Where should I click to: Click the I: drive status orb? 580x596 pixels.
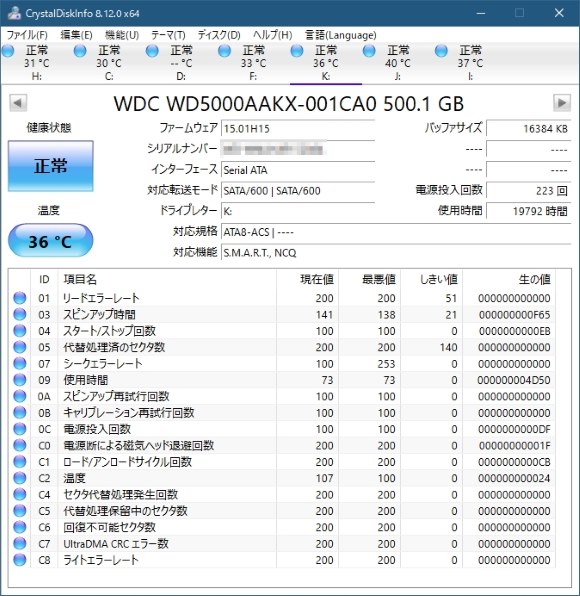pos(441,51)
